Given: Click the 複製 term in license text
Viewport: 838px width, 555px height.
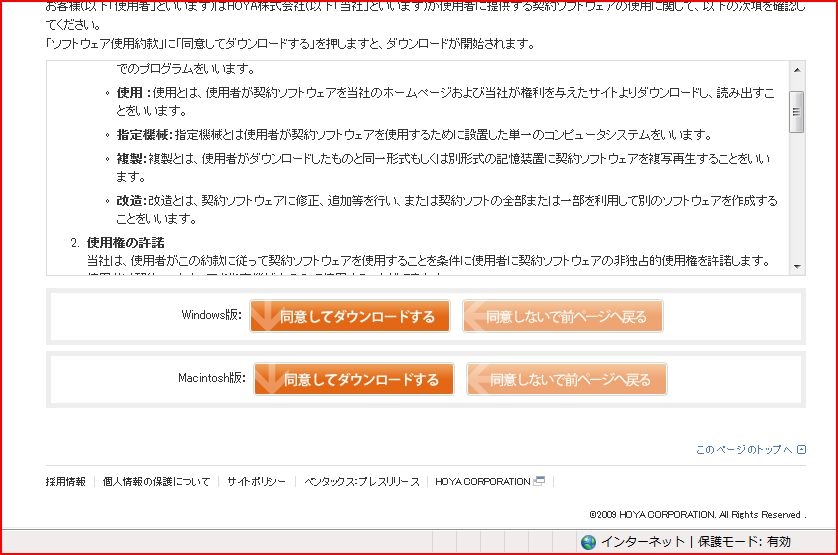Looking at the screenshot, I should pos(130,159).
